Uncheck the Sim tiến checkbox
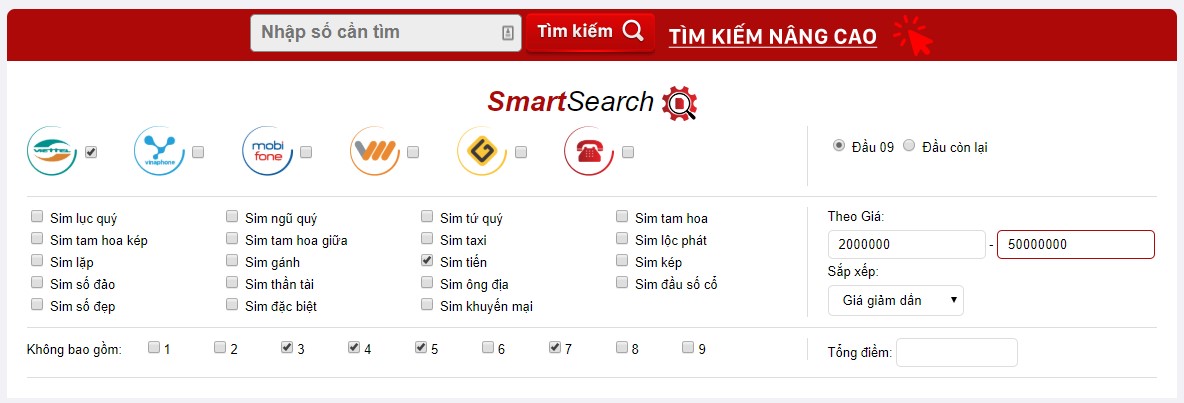The image size is (1184, 403). click(x=427, y=261)
